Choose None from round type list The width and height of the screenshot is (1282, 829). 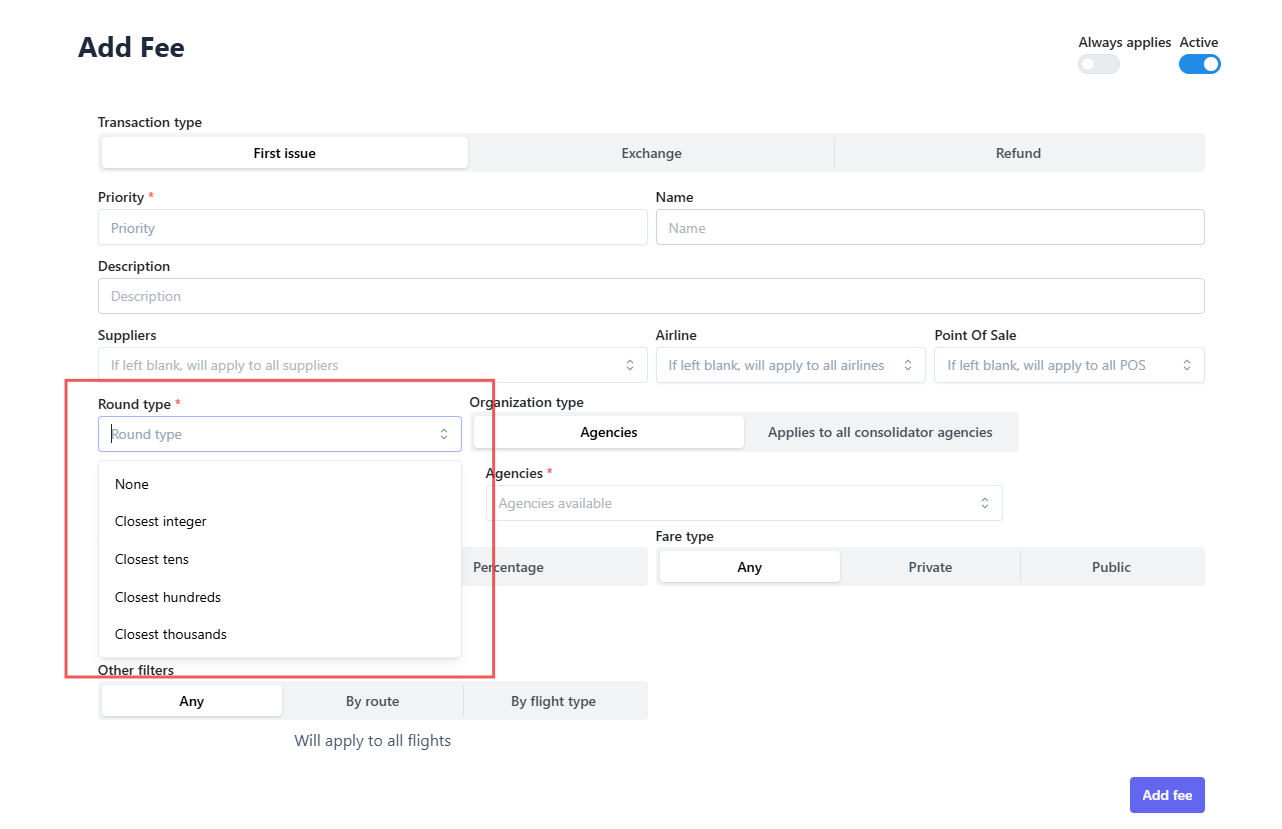tap(132, 484)
